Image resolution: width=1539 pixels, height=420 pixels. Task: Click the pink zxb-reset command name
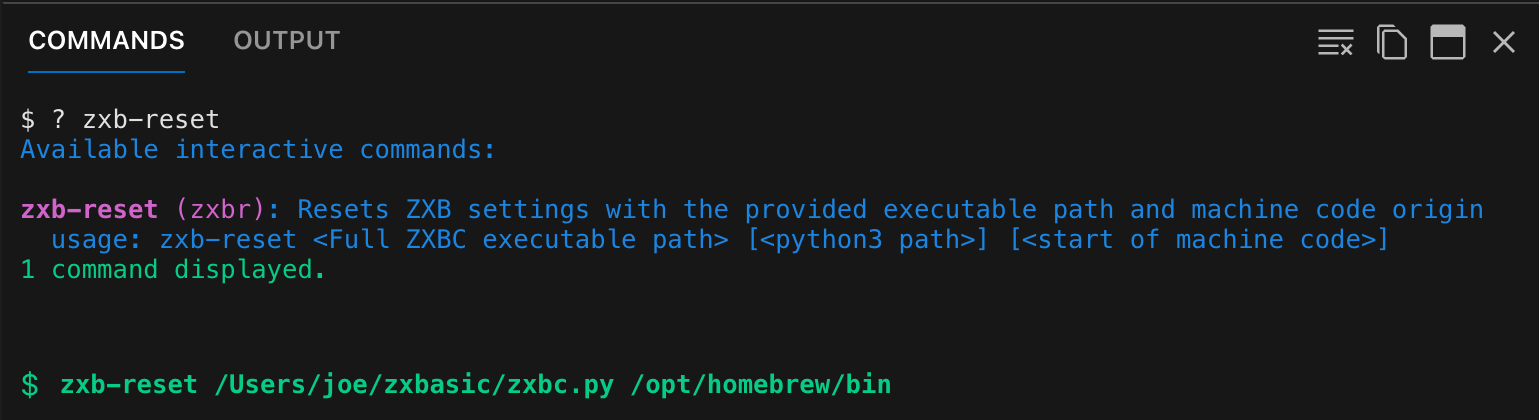click(x=90, y=210)
